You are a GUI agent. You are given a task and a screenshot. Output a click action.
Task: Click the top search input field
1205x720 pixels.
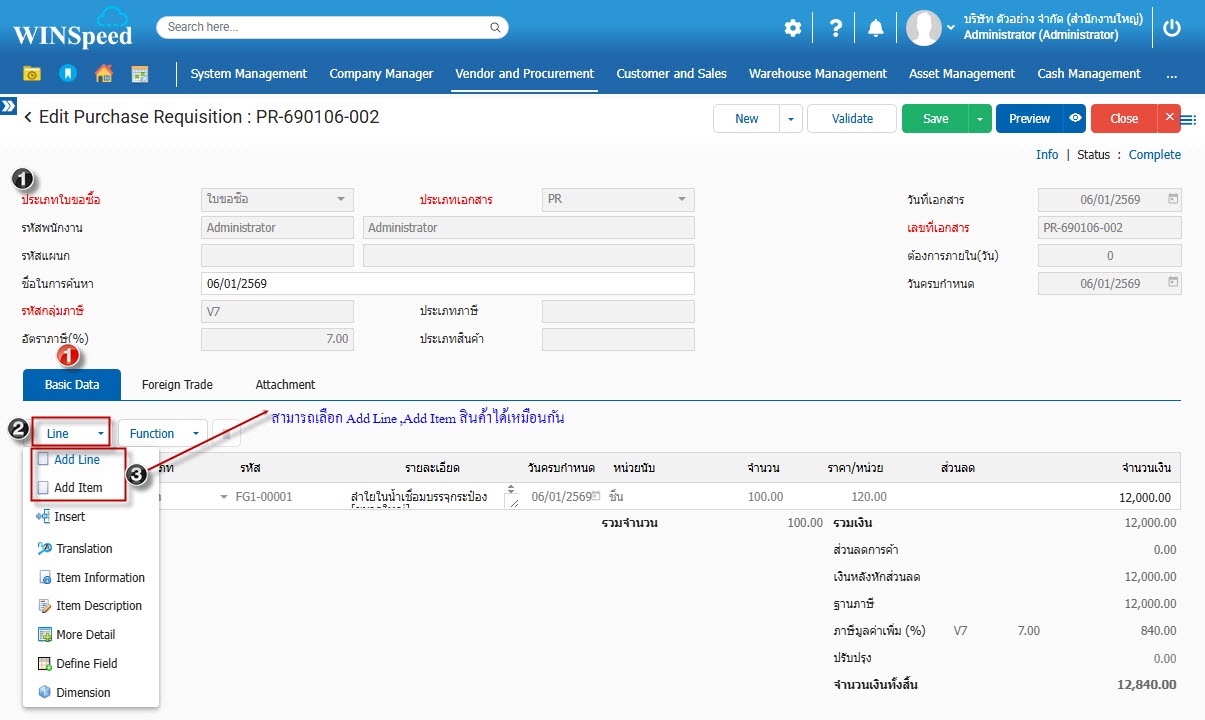(332, 27)
